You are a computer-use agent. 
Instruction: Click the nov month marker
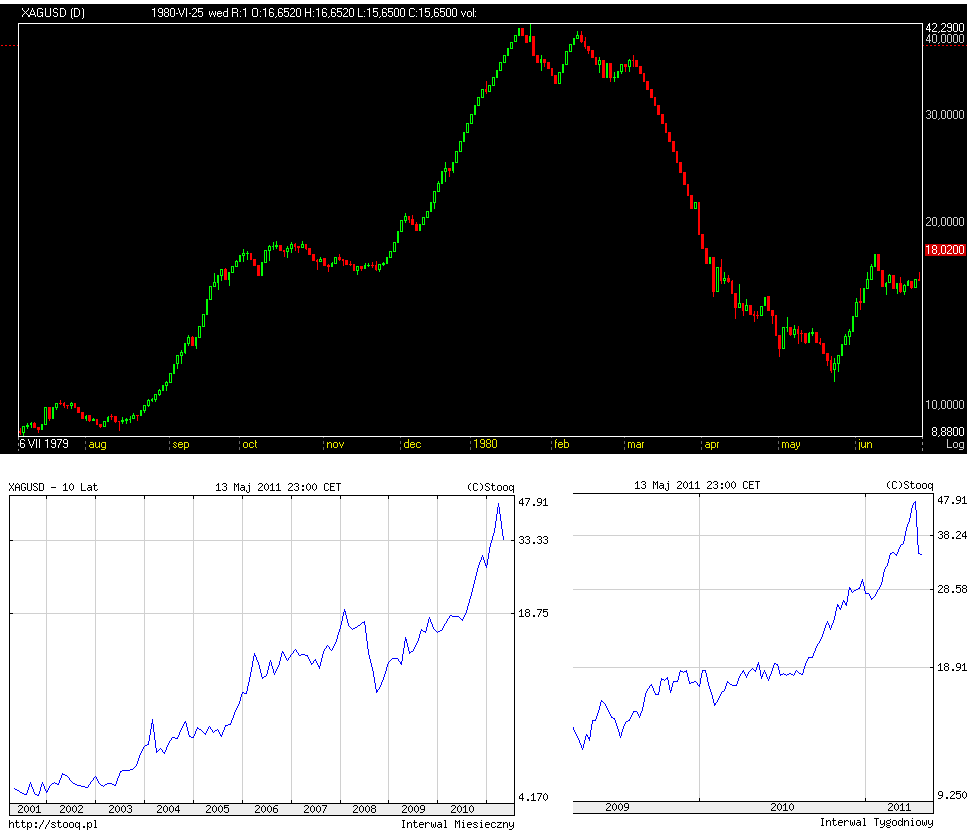tap(335, 444)
